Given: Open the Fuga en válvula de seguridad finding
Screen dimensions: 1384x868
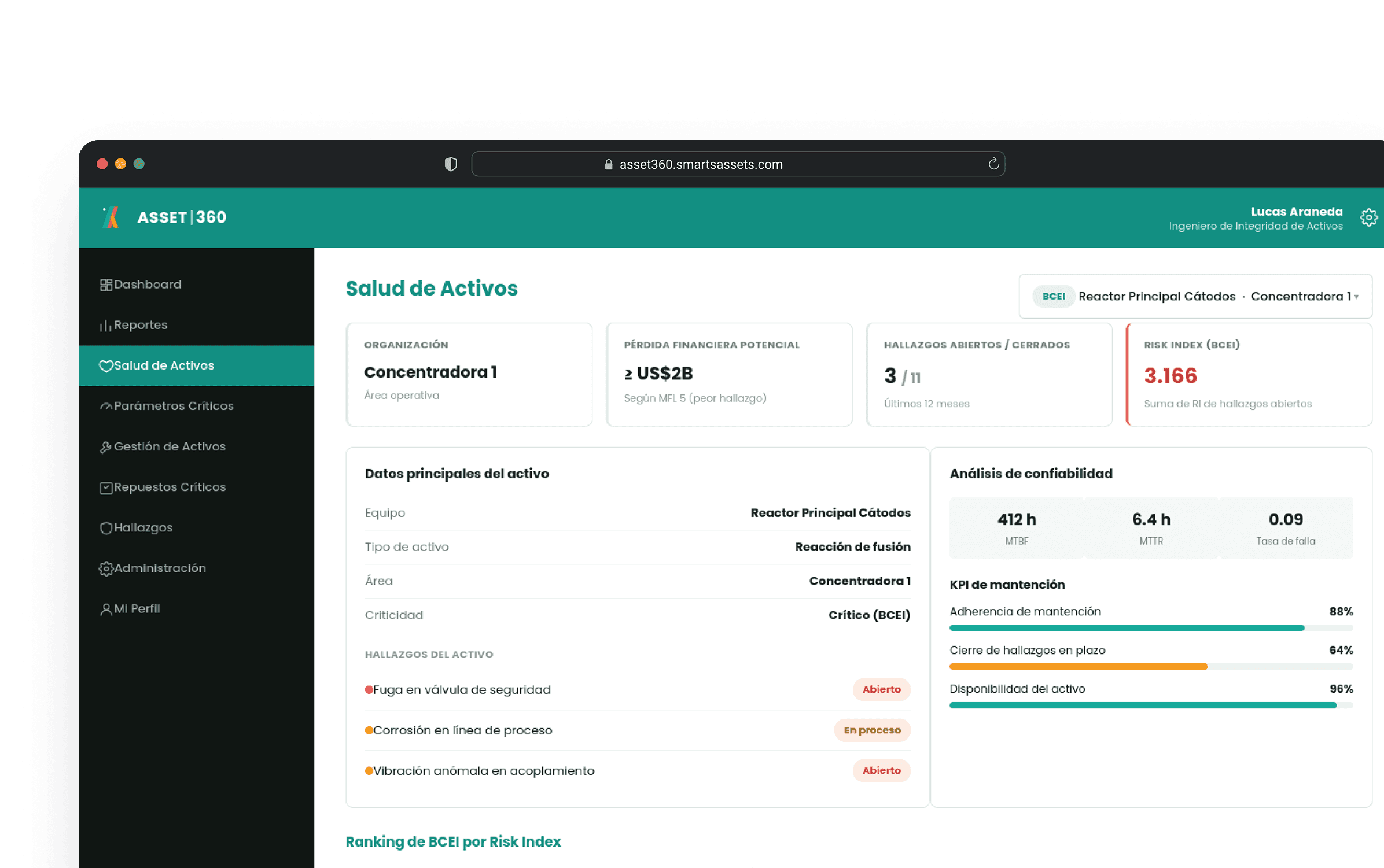Looking at the screenshot, I should pos(638,690).
